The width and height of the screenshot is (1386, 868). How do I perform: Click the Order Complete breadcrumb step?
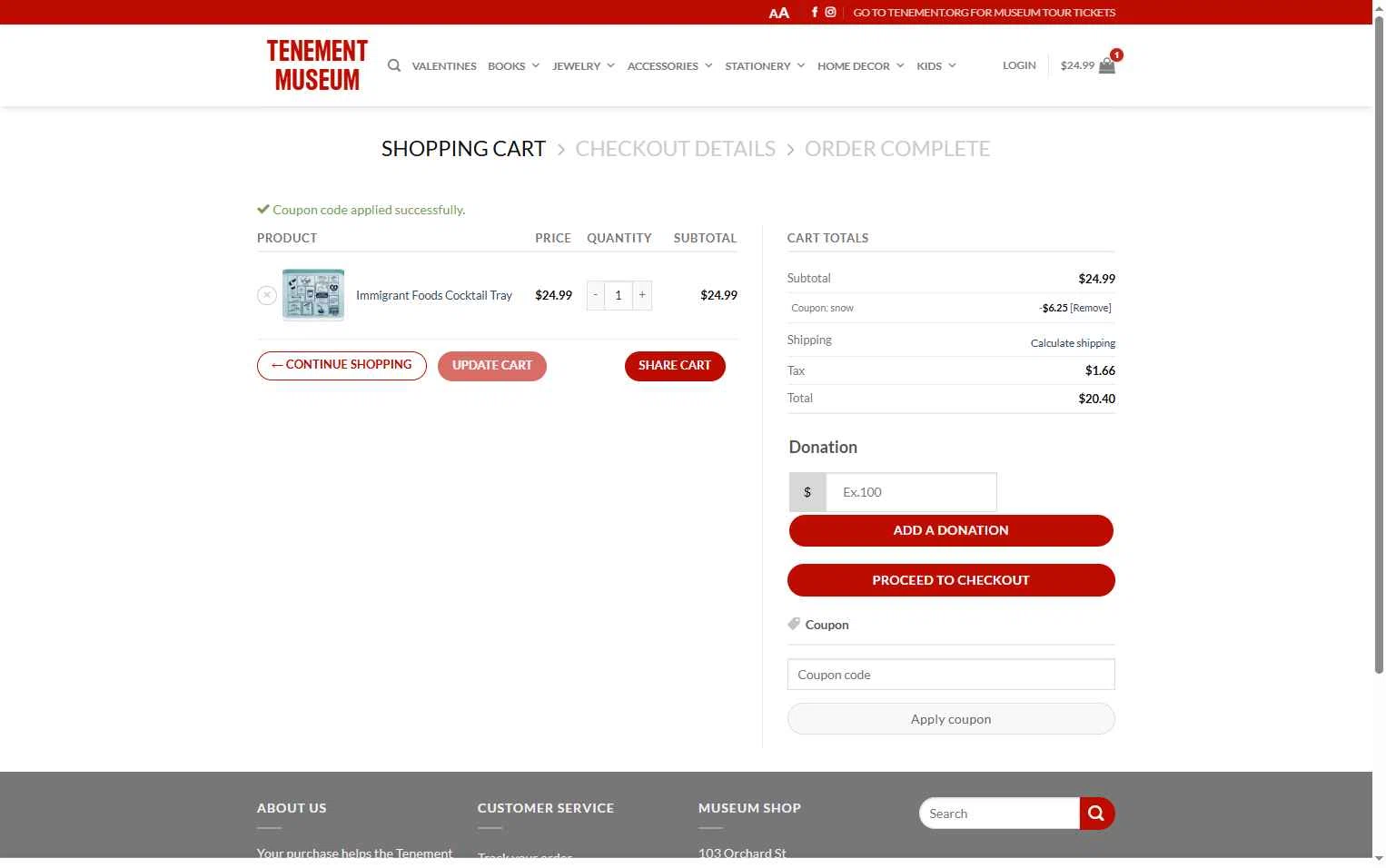coord(897,149)
